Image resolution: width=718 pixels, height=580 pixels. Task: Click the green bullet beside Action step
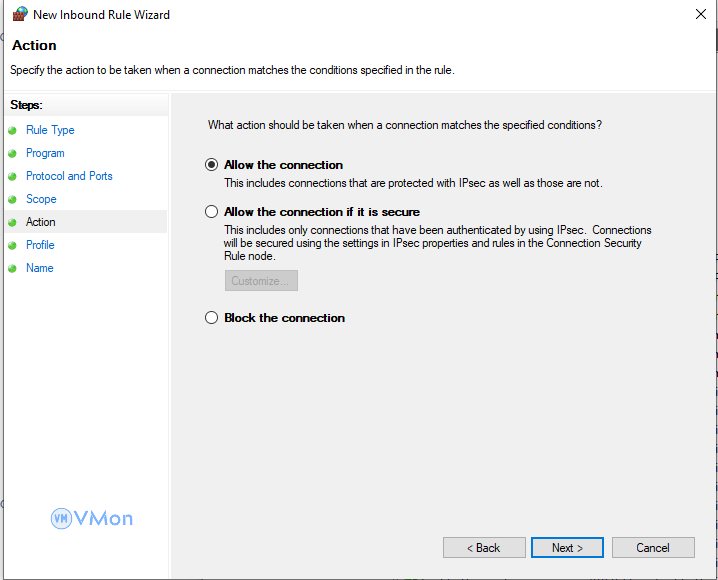coord(13,222)
